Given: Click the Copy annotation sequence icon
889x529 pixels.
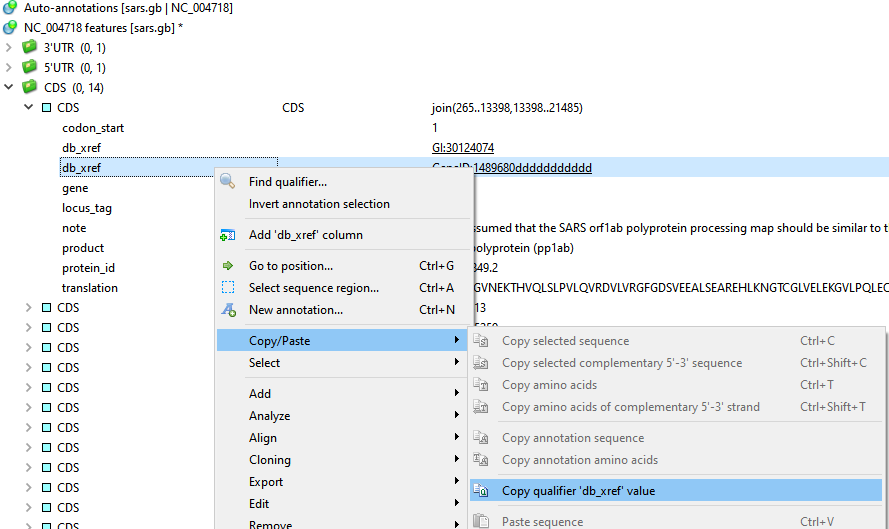Looking at the screenshot, I should tap(481, 438).
